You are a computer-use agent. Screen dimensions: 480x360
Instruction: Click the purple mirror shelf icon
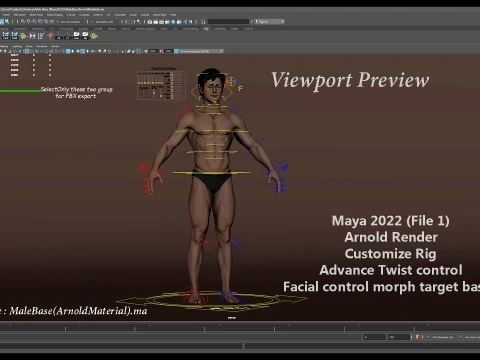[x=32, y=35]
